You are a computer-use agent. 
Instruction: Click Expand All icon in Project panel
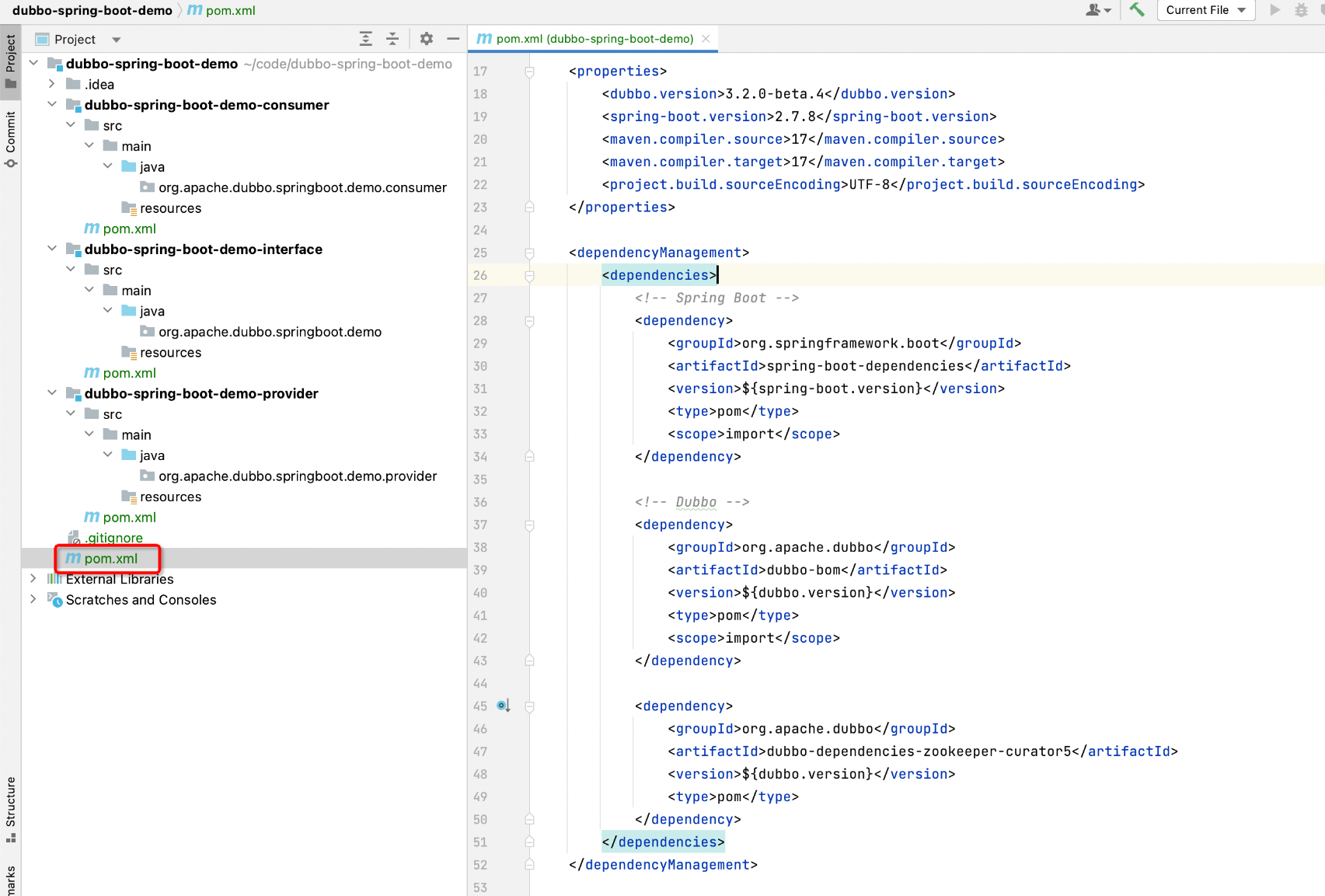pyautogui.click(x=366, y=39)
